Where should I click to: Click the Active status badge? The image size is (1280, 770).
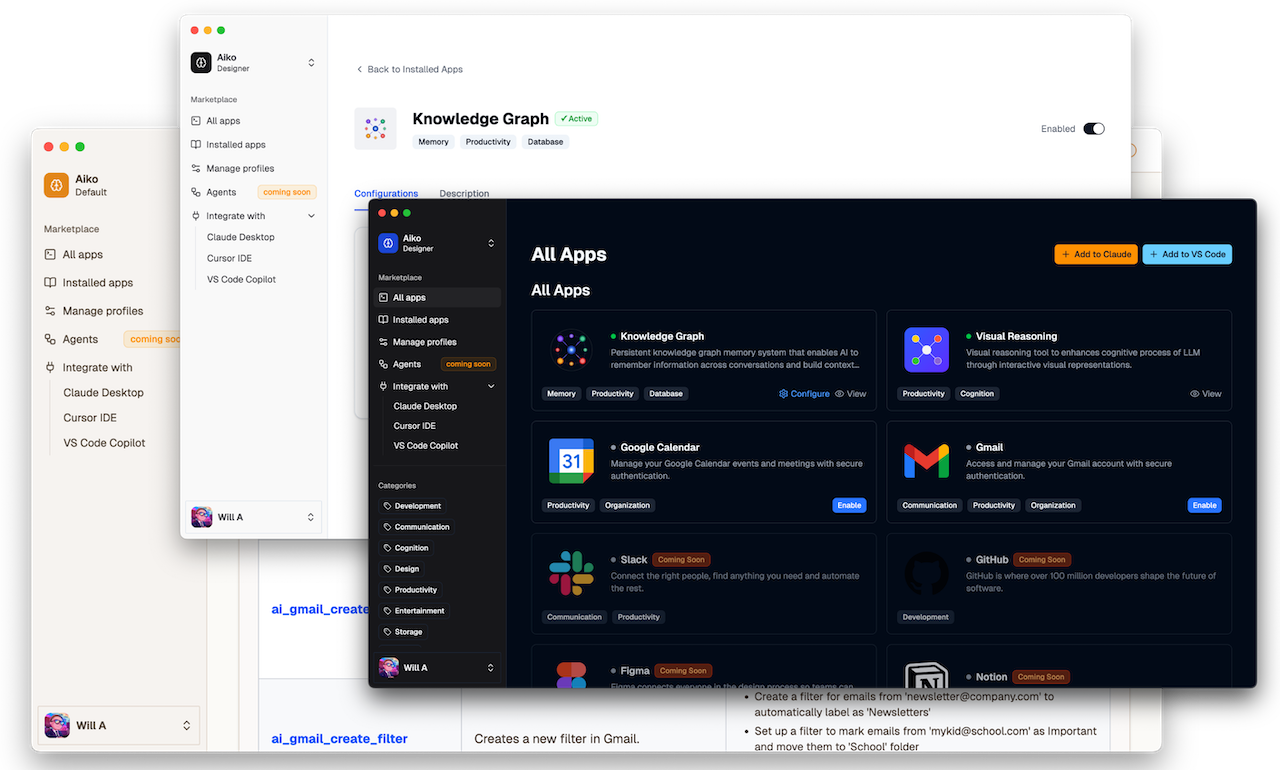pos(577,118)
